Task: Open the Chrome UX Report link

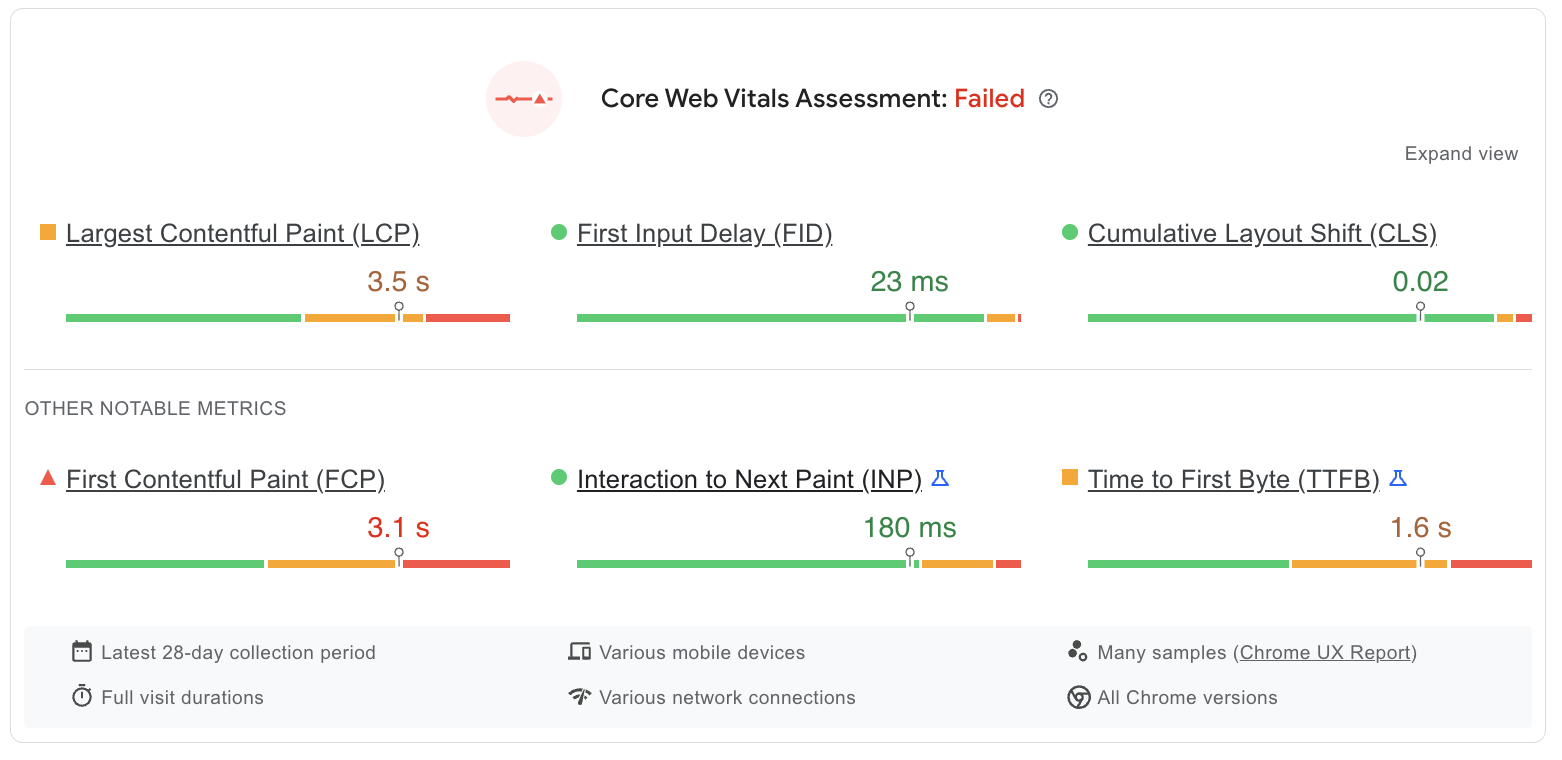Action: 1325,651
